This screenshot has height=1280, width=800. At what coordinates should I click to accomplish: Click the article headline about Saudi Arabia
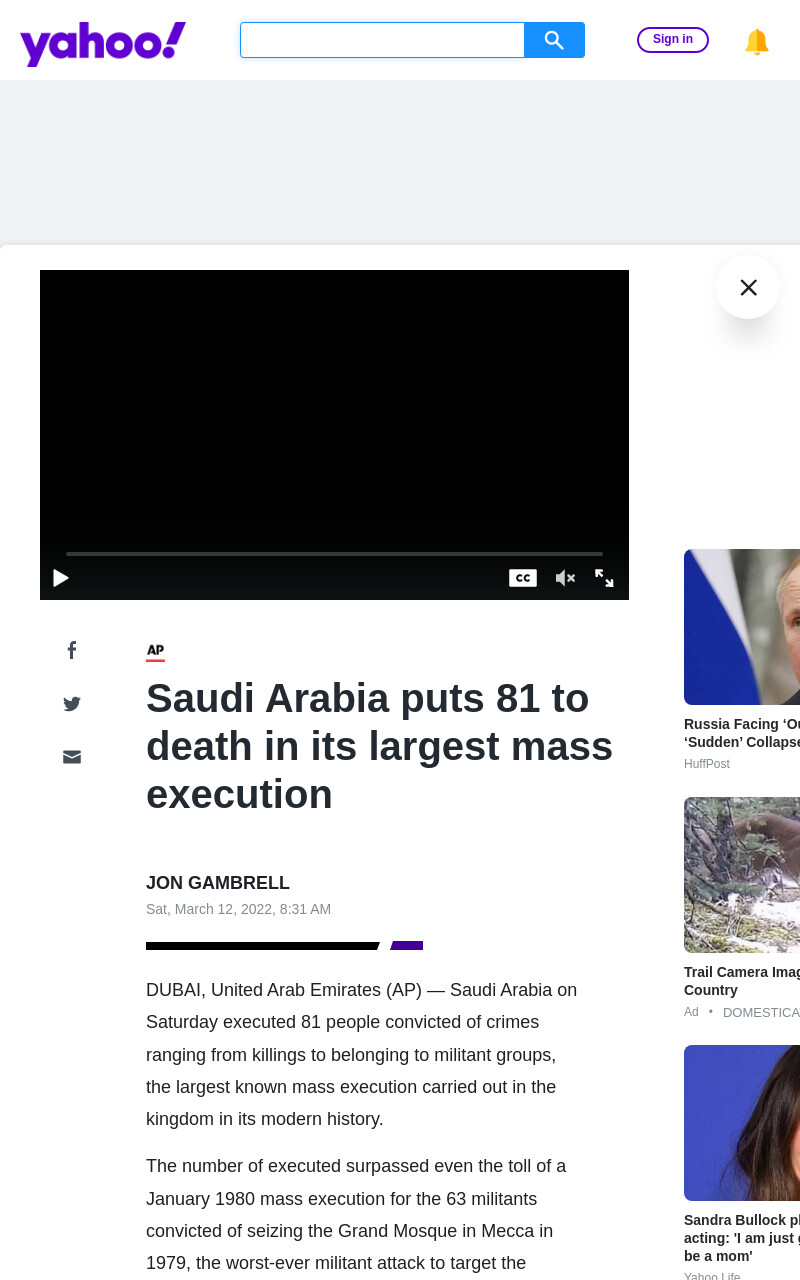[380, 746]
